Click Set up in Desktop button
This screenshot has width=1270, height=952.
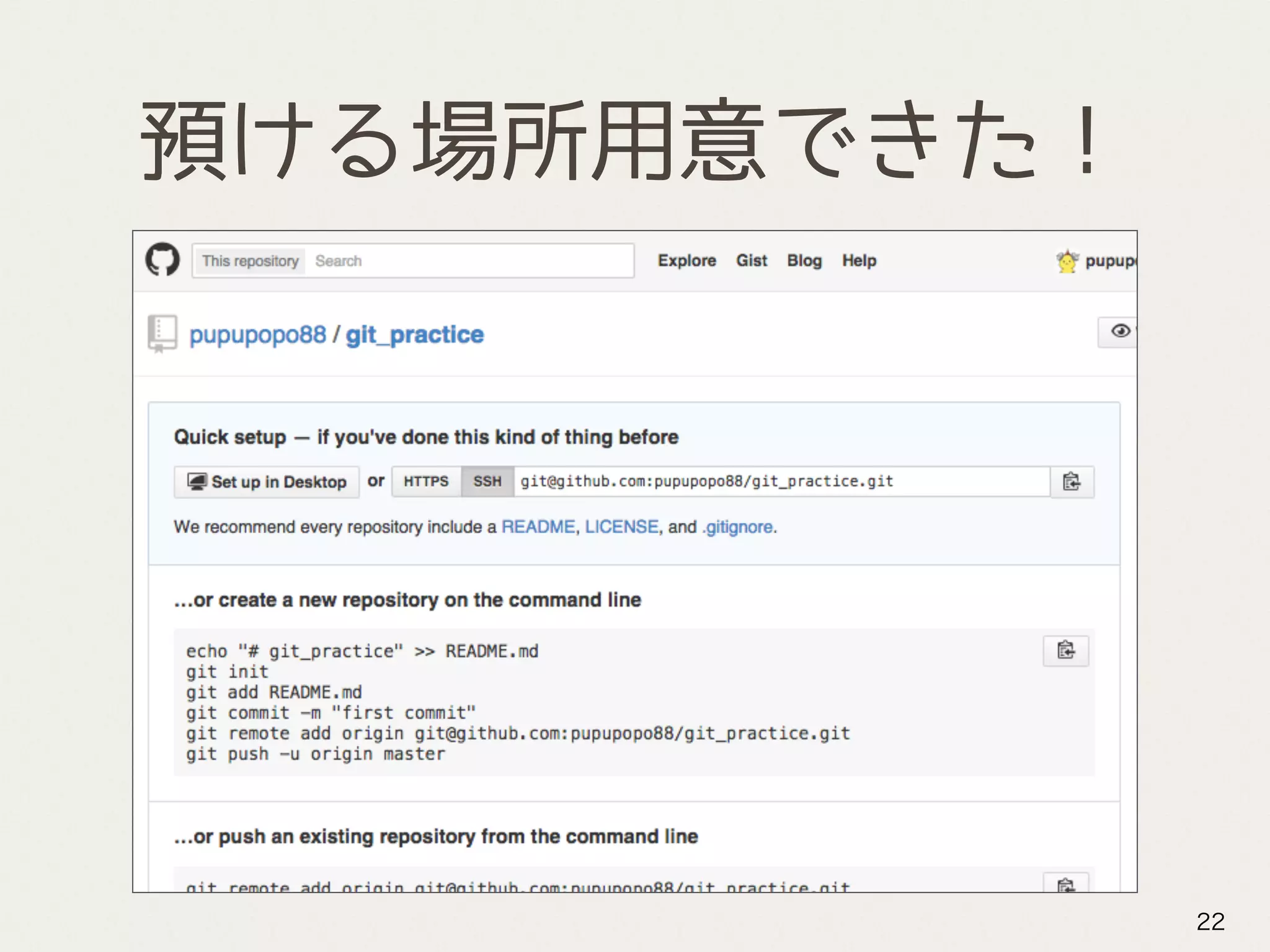tap(267, 482)
